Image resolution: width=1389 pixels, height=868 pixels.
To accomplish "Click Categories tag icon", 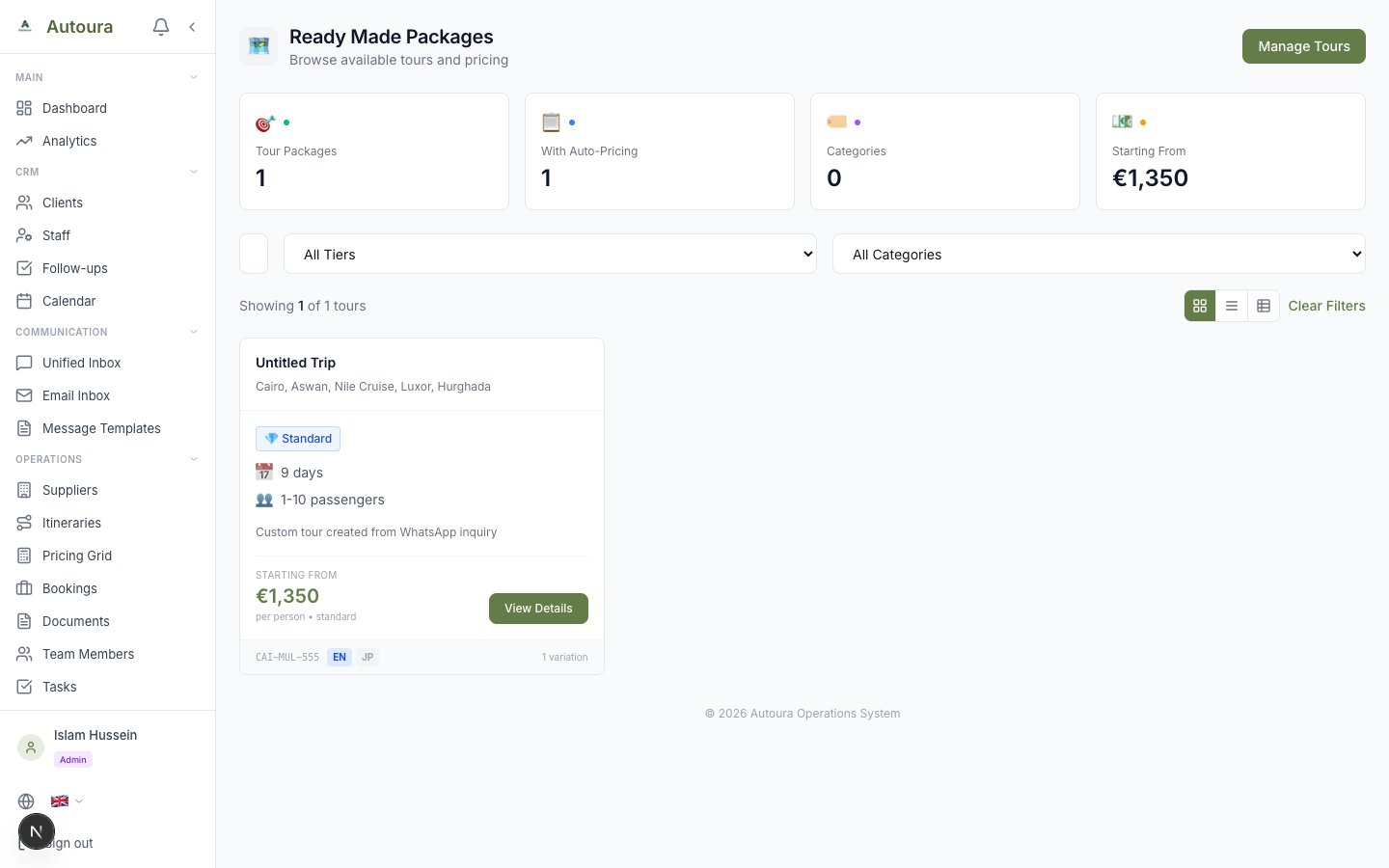I will [836, 122].
